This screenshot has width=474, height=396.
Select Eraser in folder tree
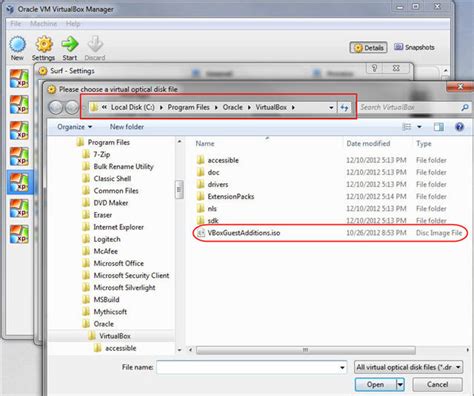point(103,215)
